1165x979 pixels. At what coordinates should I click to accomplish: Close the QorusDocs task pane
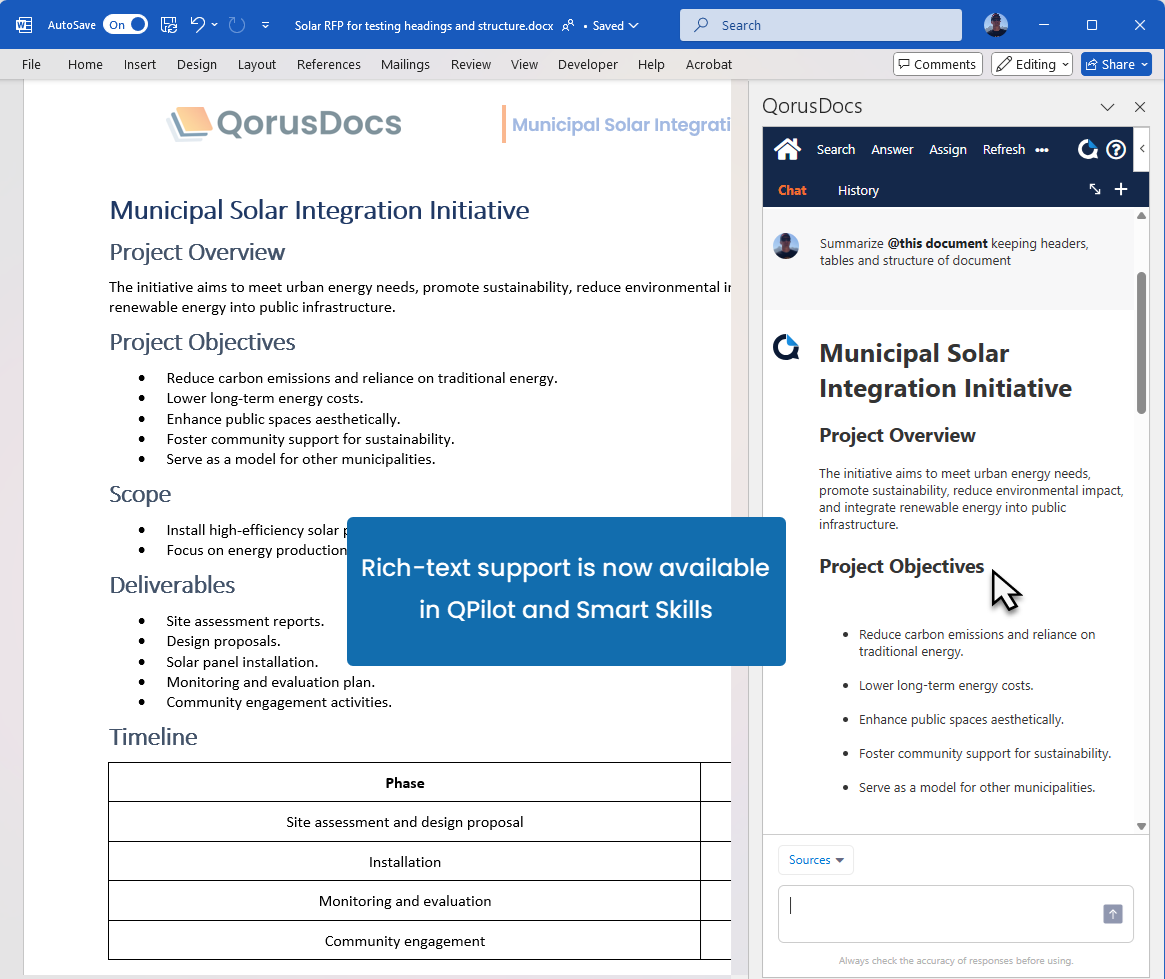coord(1140,107)
